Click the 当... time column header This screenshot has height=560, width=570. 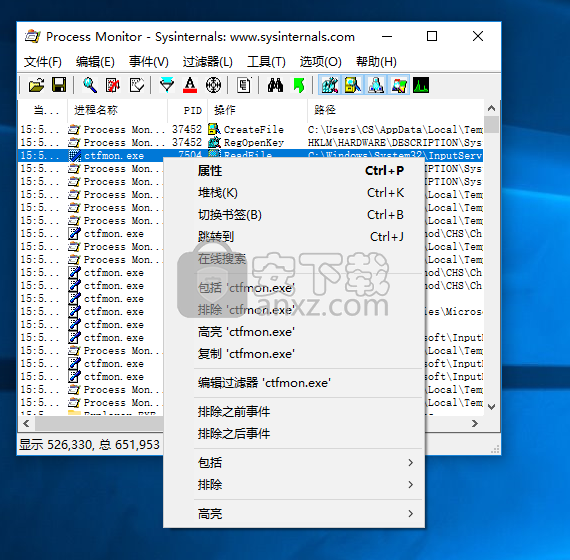[x=43, y=110]
